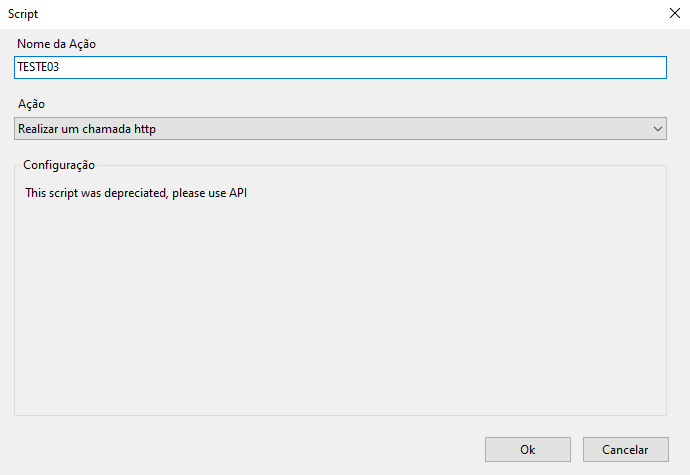Screen dimensions: 690x475
Task: Click the 'Nome da Ação' label
Action: (56, 44)
